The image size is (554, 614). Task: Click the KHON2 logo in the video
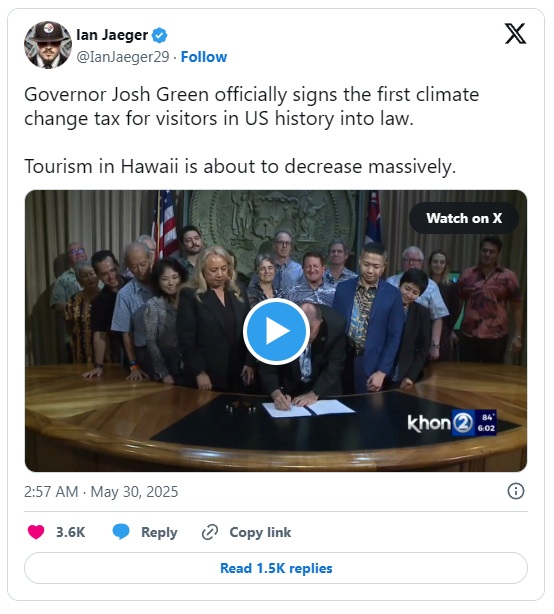[x=440, y=423]
